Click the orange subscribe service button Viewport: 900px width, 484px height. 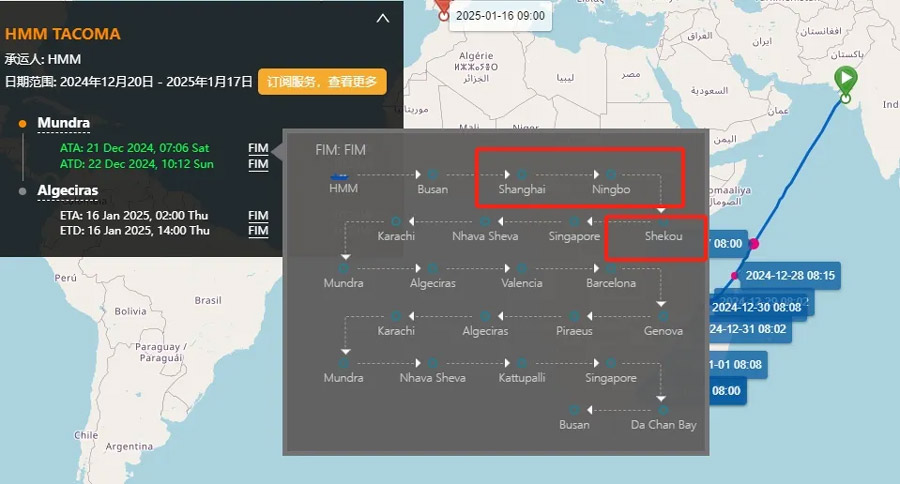click(322, 82)
